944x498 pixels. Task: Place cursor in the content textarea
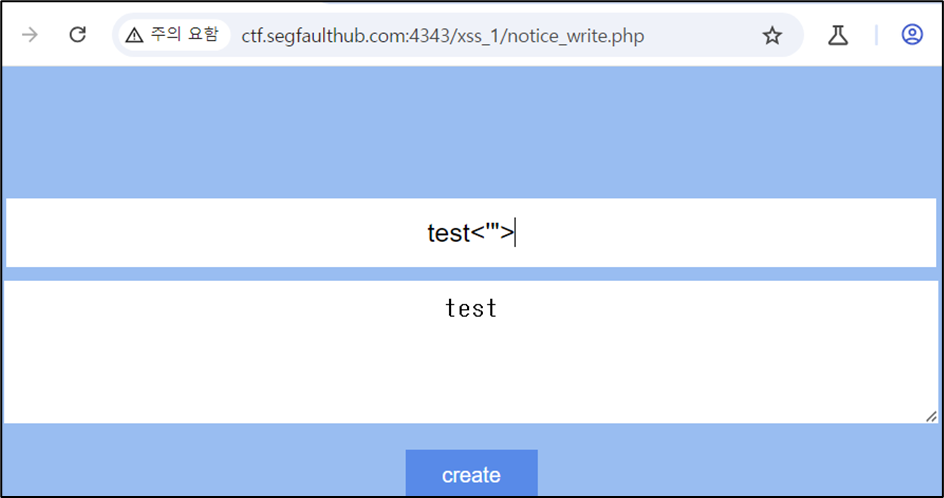[x=471, y=352]
